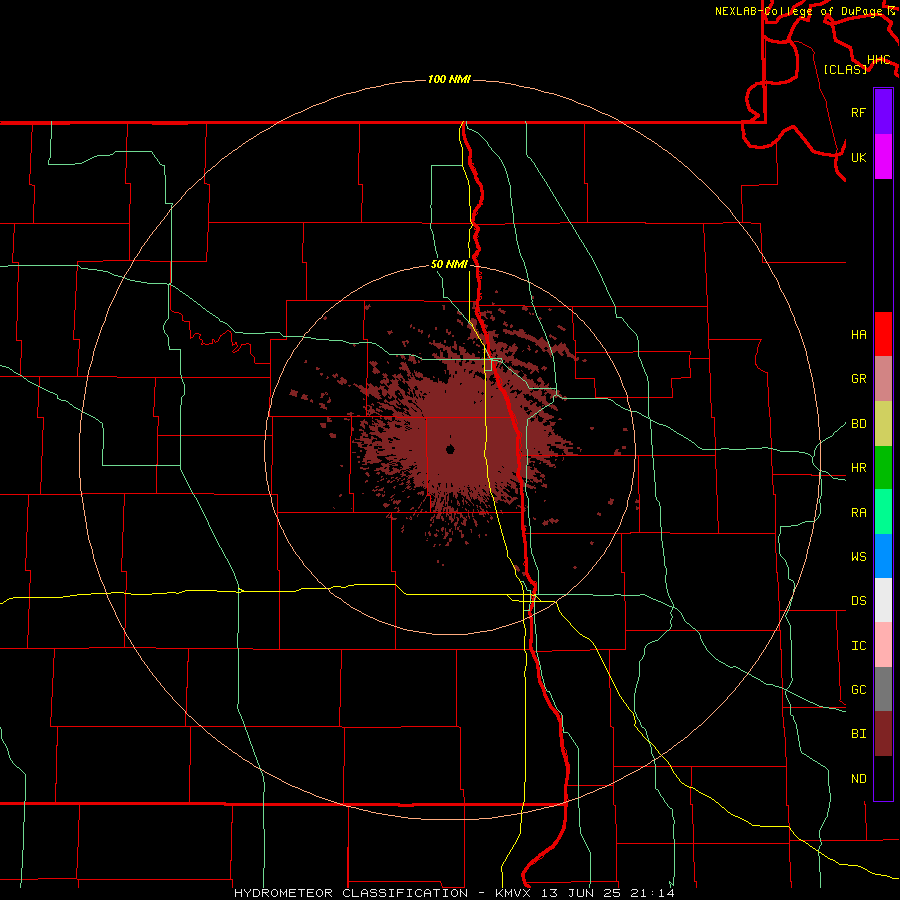The height and width of the screenshot is (900, 900).
Task: Click the UK legend label
Action: tap(858, 157)
